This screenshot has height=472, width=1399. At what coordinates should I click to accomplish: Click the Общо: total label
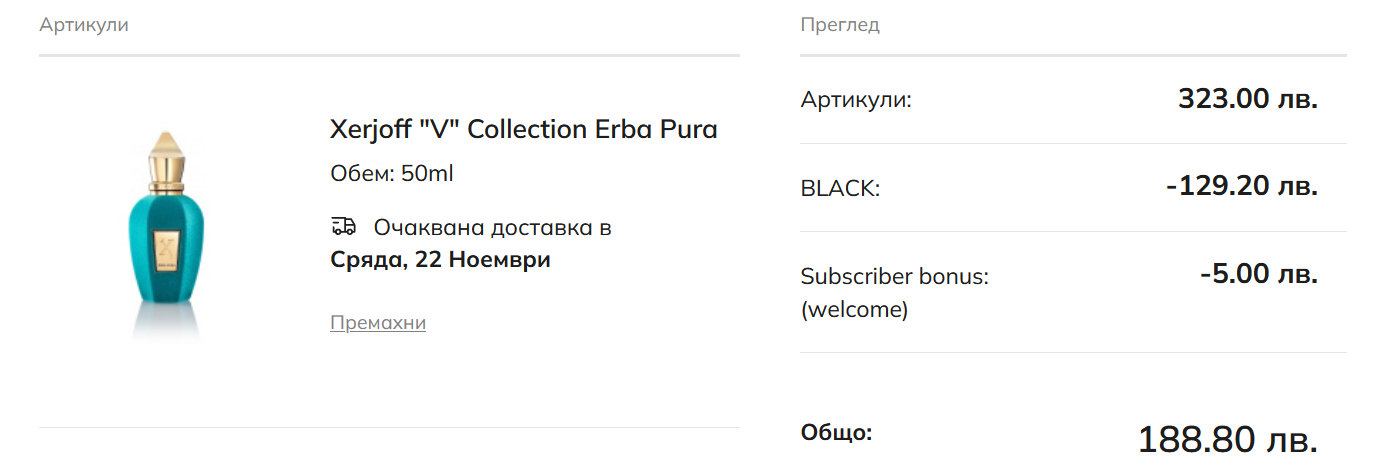pyautogui.click(x=836, y=433)
